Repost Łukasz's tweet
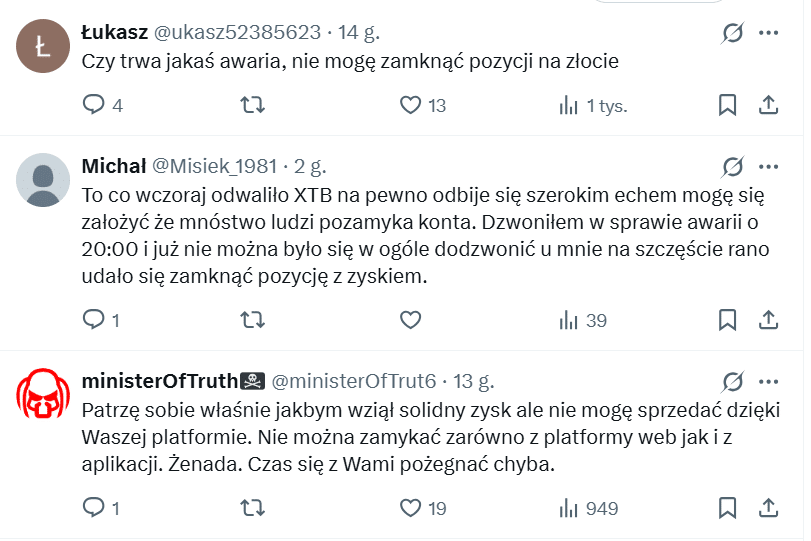This screenshot has height=541, width=811. 254,105
